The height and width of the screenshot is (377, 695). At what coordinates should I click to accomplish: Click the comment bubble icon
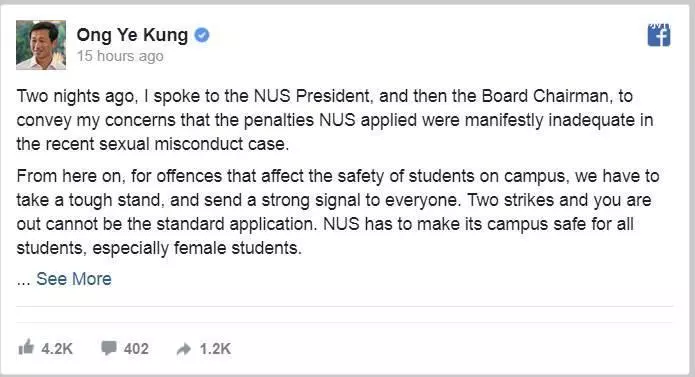(x=109, y=348)
